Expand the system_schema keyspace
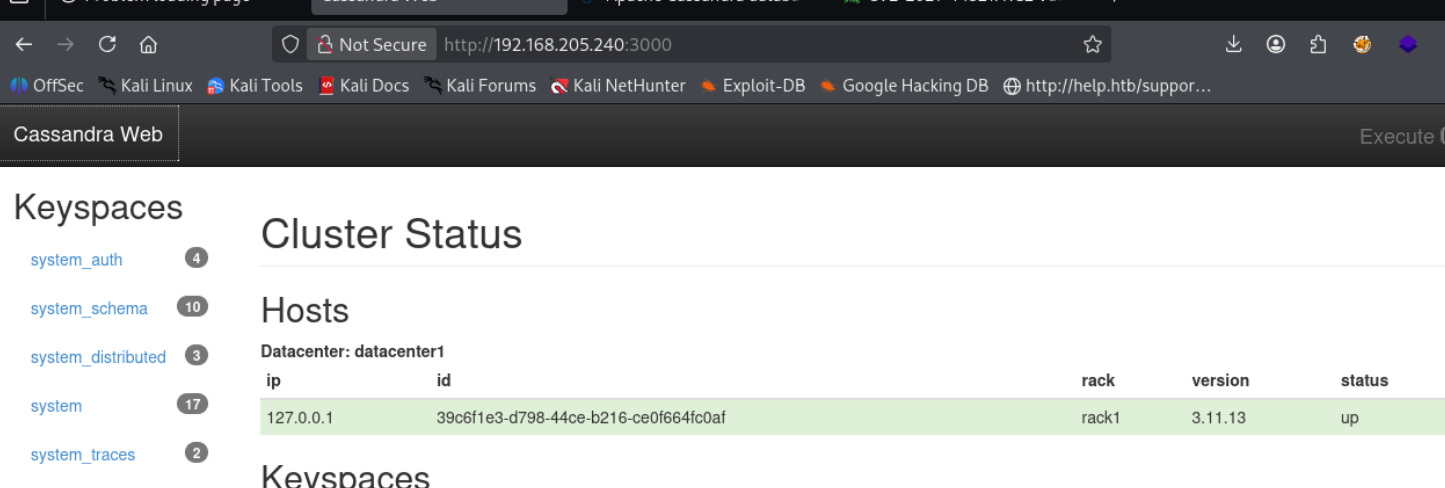The height and width of the screenshot is (488, 1445). pos(89,309)
